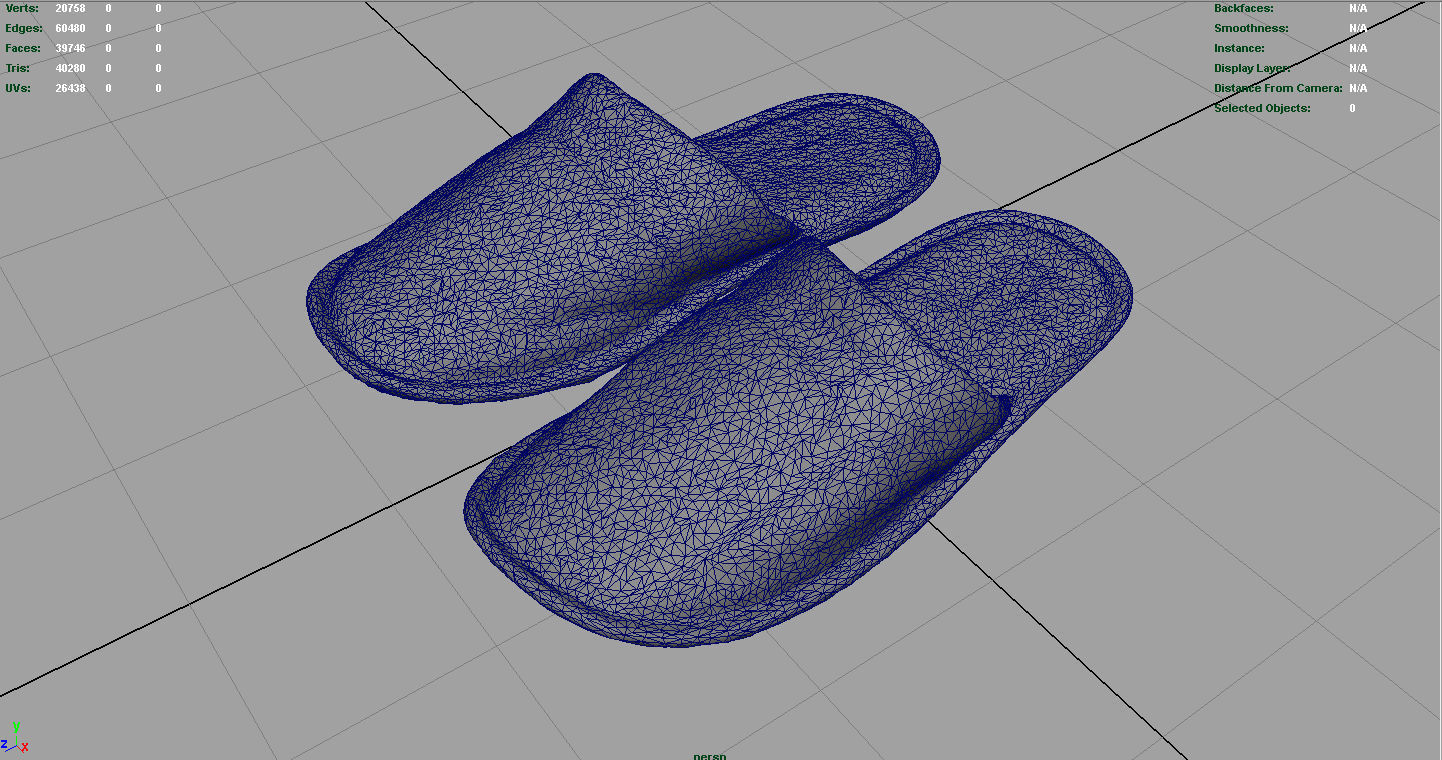The width and height of the screenshot is (1442, 760).
Task: Click the "Faces:" heads-up label
Action: [x=23, y=48]
